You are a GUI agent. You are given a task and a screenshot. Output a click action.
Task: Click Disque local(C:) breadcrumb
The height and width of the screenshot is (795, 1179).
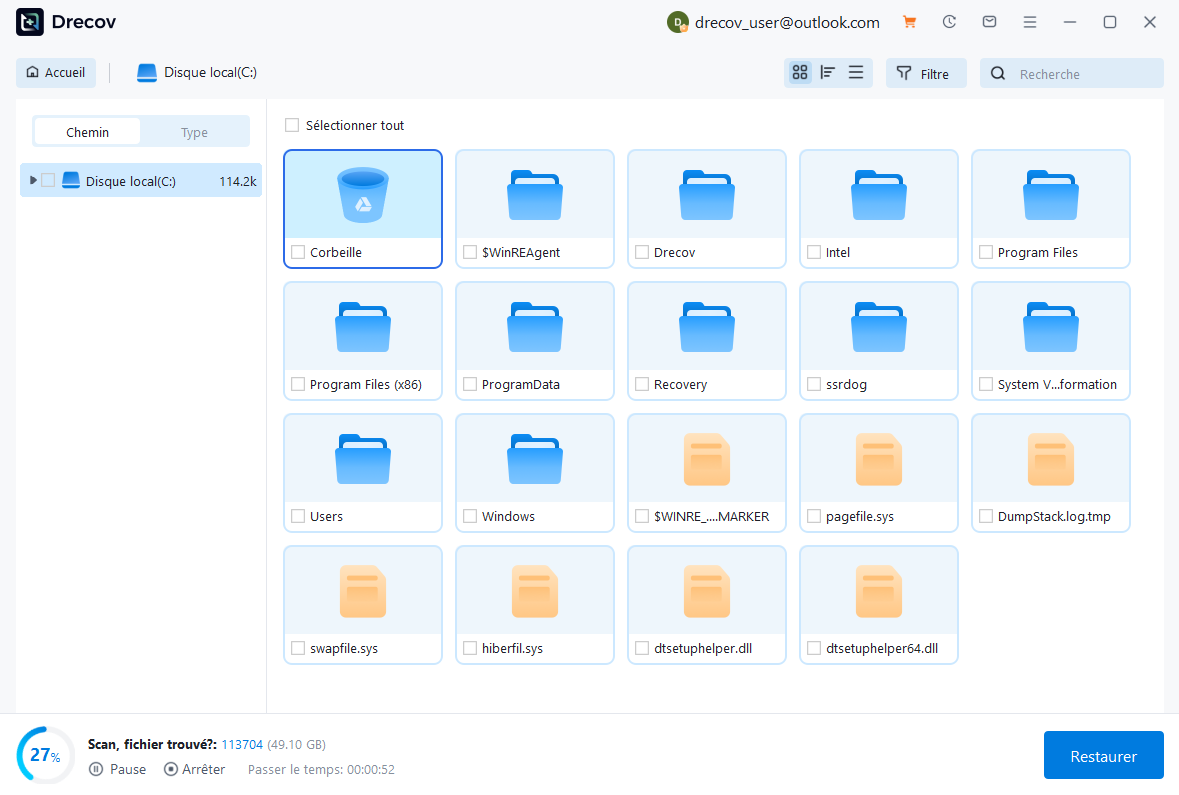pos(197,72)
